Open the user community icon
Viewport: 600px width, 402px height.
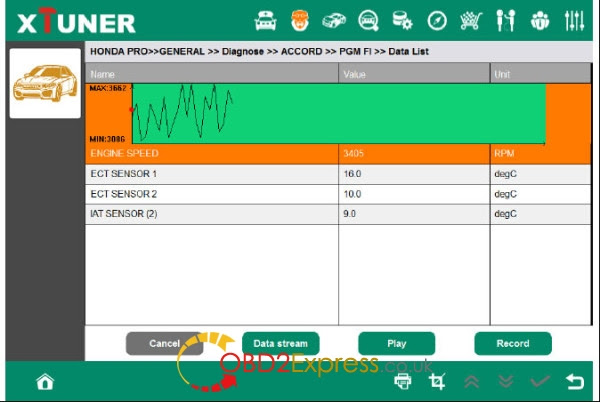click(540, 20)
